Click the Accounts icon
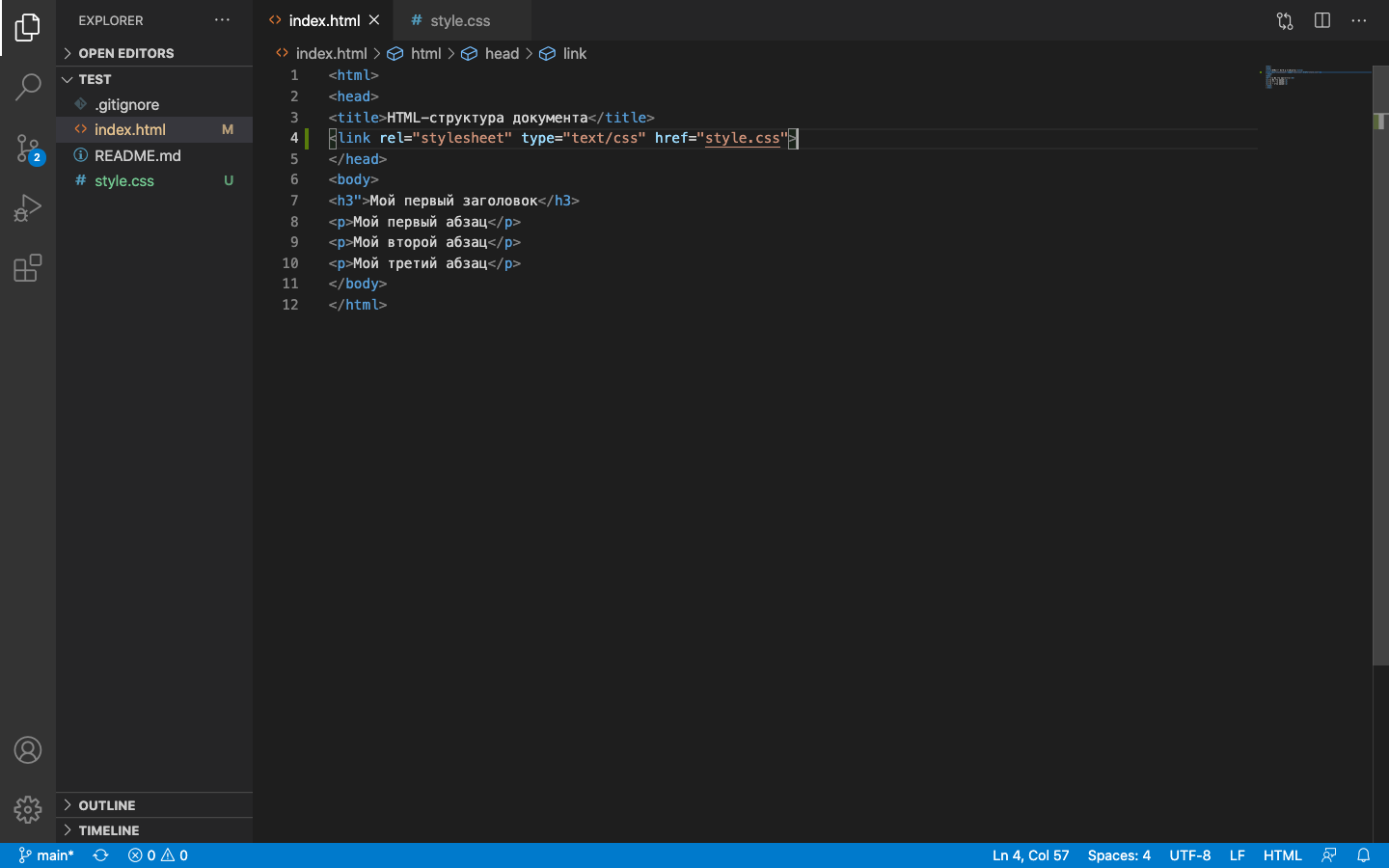Image resolution: width=1389 pixels, height=868 pixels. click(28, 749)
